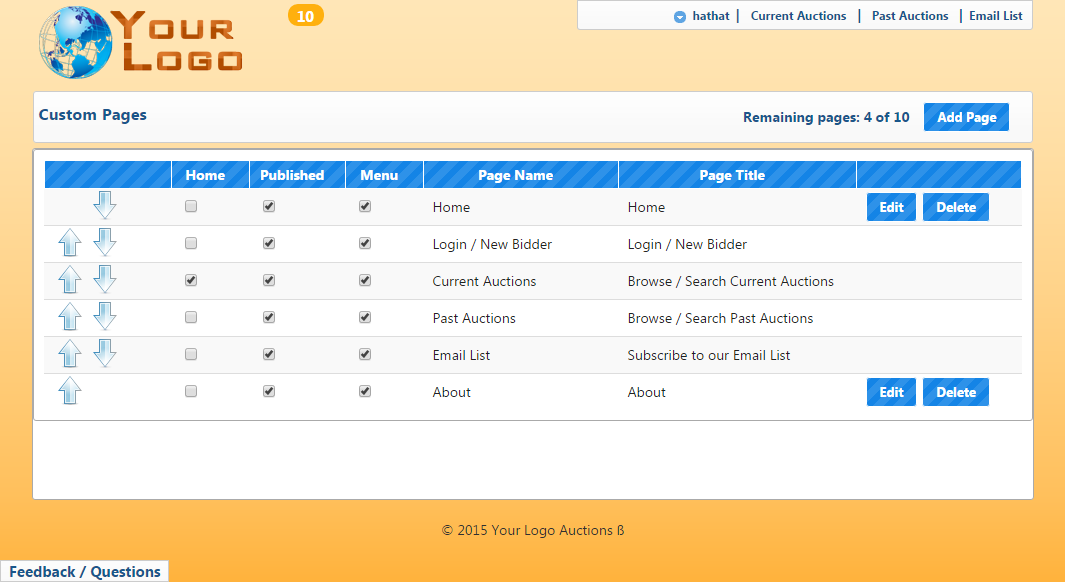Edit the Home page row
This screenshot has height=582, width=1065.
[x=891, y=207]
